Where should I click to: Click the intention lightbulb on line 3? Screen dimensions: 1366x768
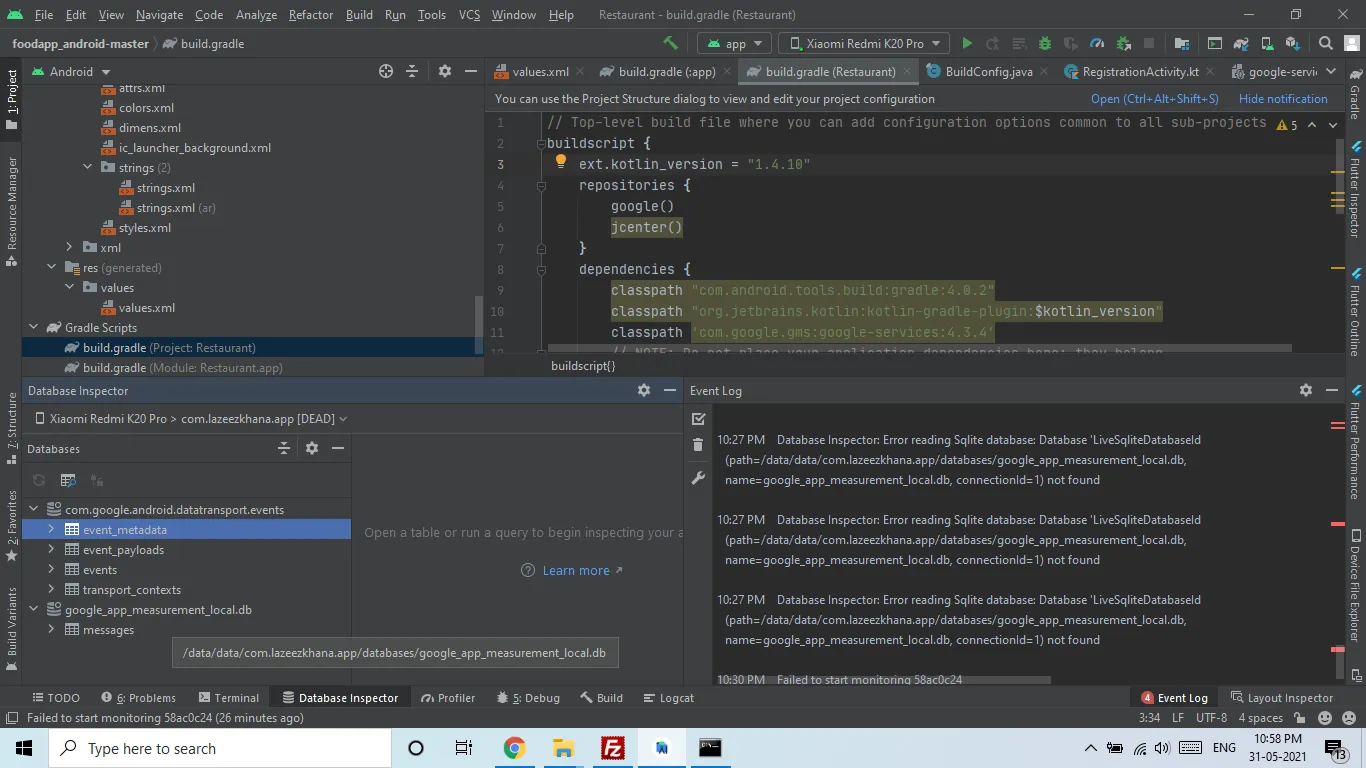point(561,162)
